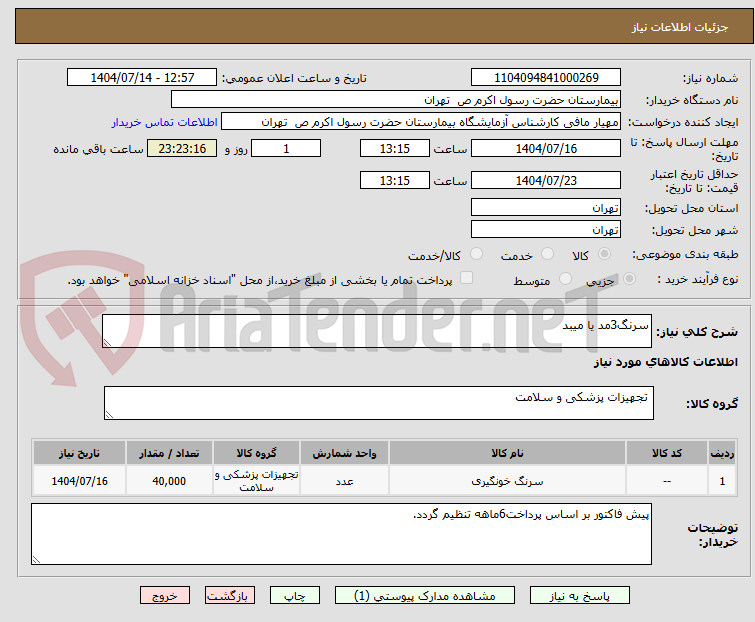Click the row number cell 1

pos(722,480)
